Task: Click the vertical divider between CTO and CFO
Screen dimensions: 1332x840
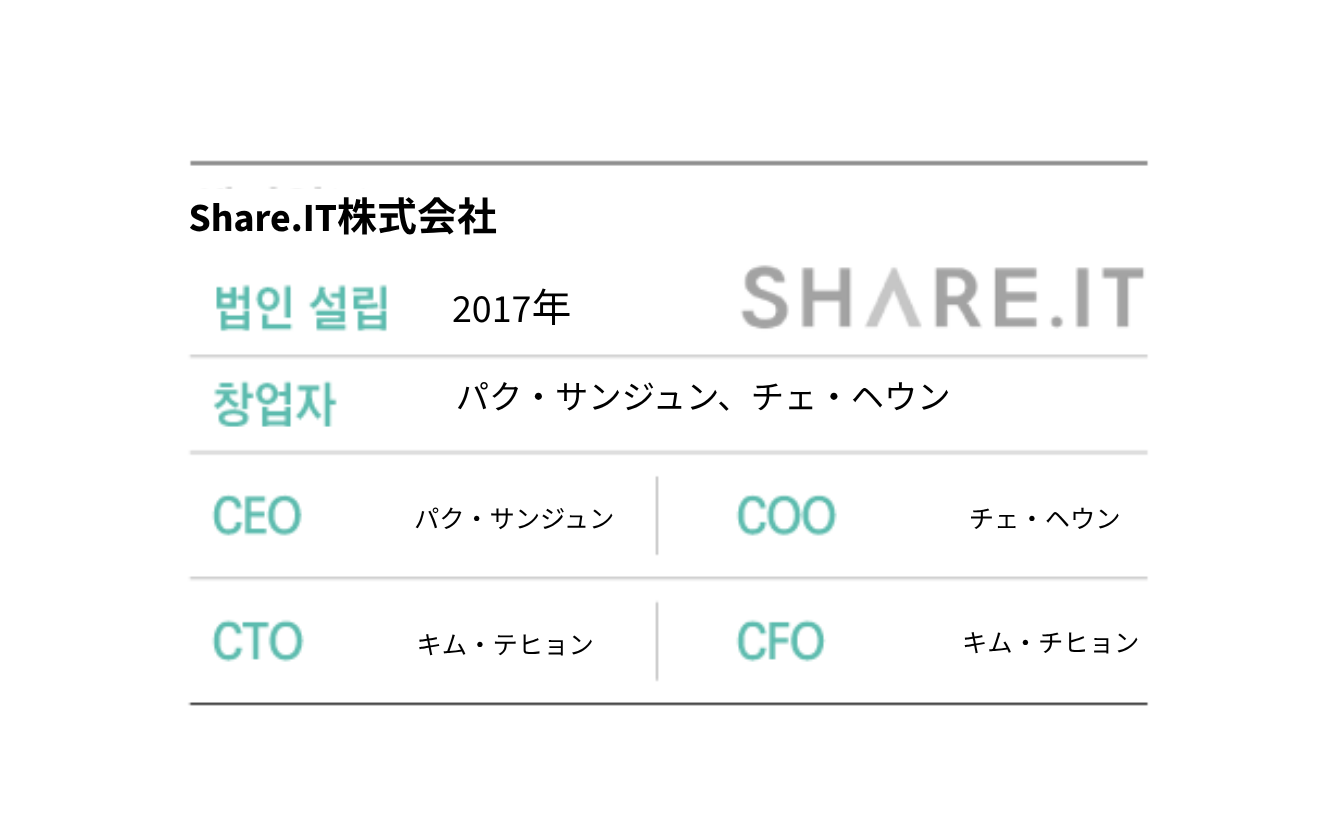Action: [x=657, y=641]
